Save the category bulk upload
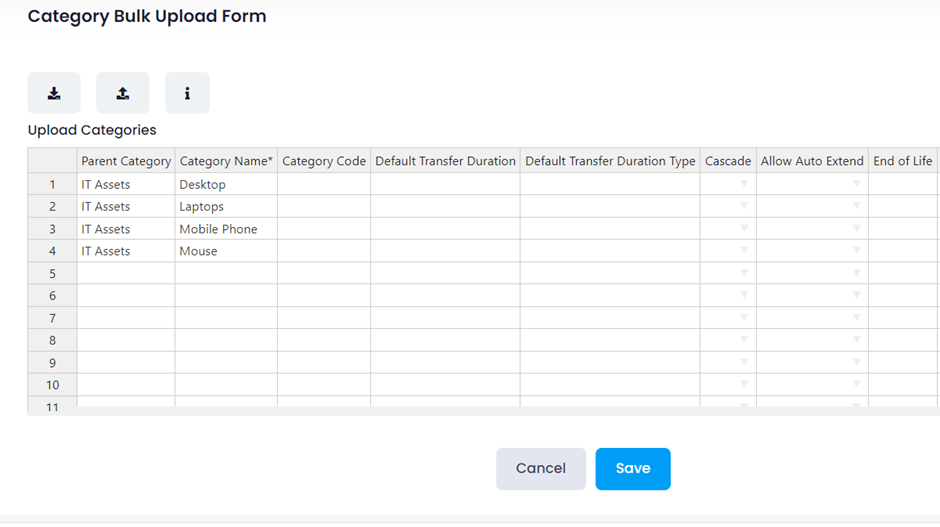Viewport: 940px width, 527px height. coord(633,469)
